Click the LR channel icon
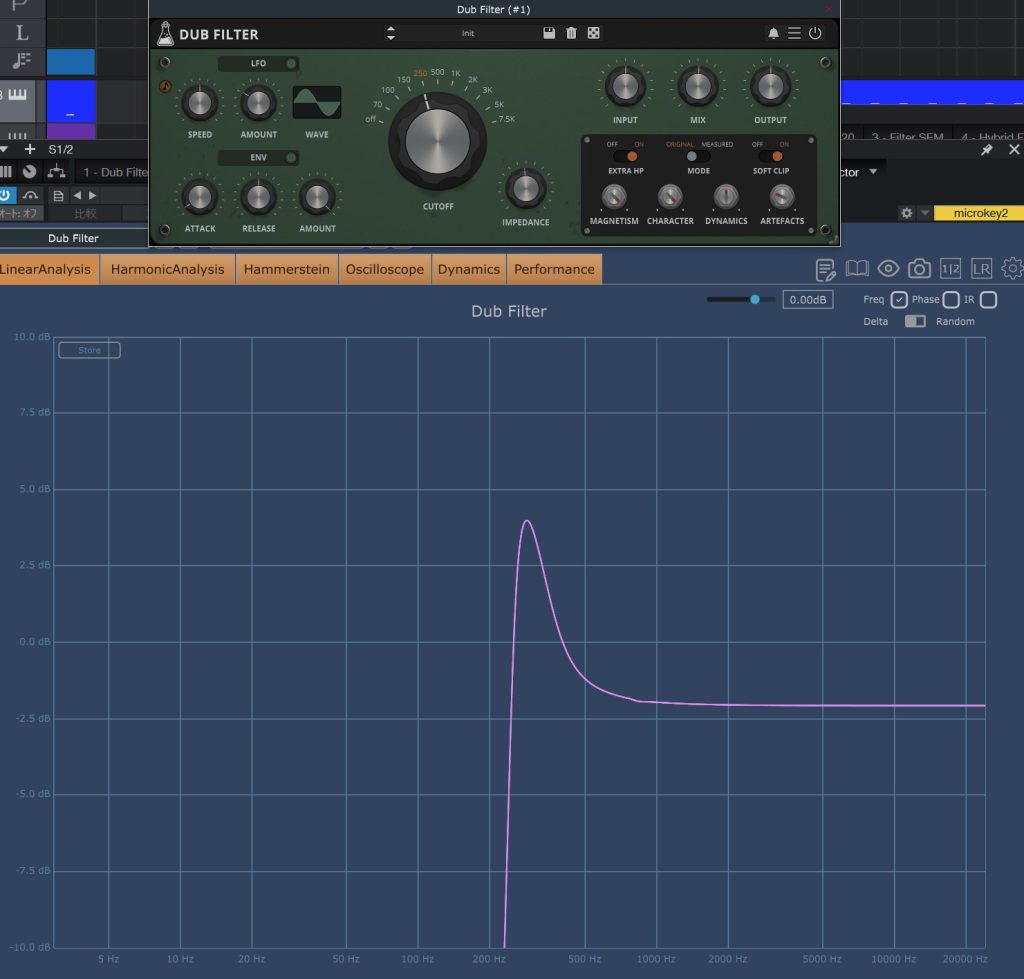Screen dimensions: 1024x979 point(981,268)
